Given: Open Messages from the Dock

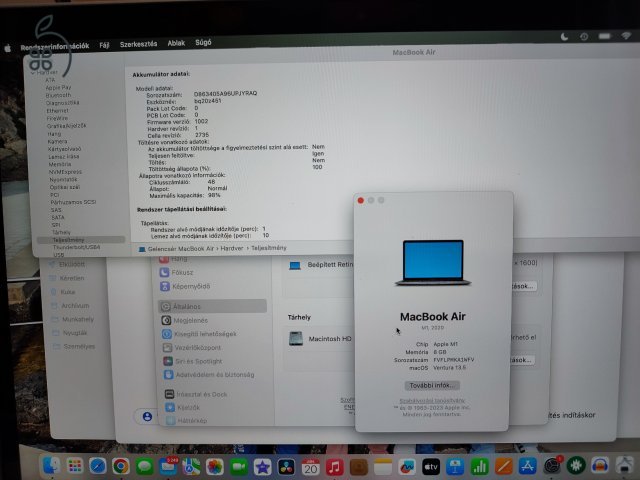Looking at the screenshot, I should tap(144, 466).
